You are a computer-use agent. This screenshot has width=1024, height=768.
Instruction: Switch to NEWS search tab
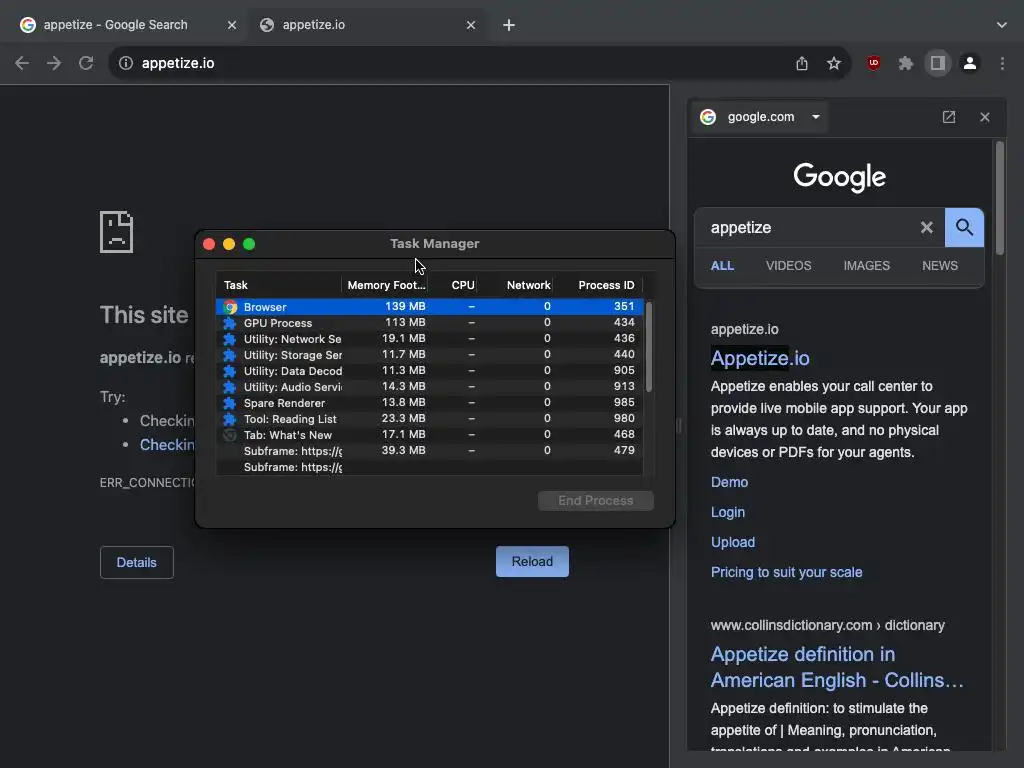click(x=940, y=266)
